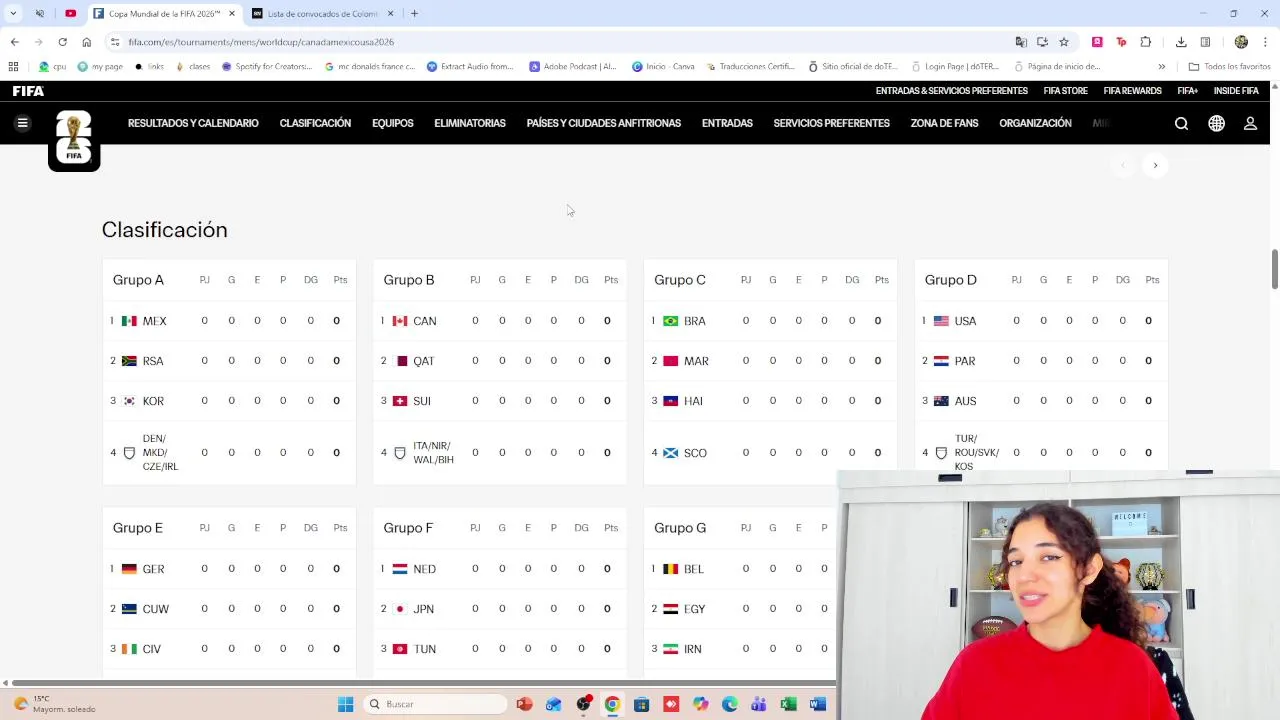Image resolution: width=1280 pixels, height=720 pixels.
Task: Select team CAN in Grupo B
Action: coord(425,321)
